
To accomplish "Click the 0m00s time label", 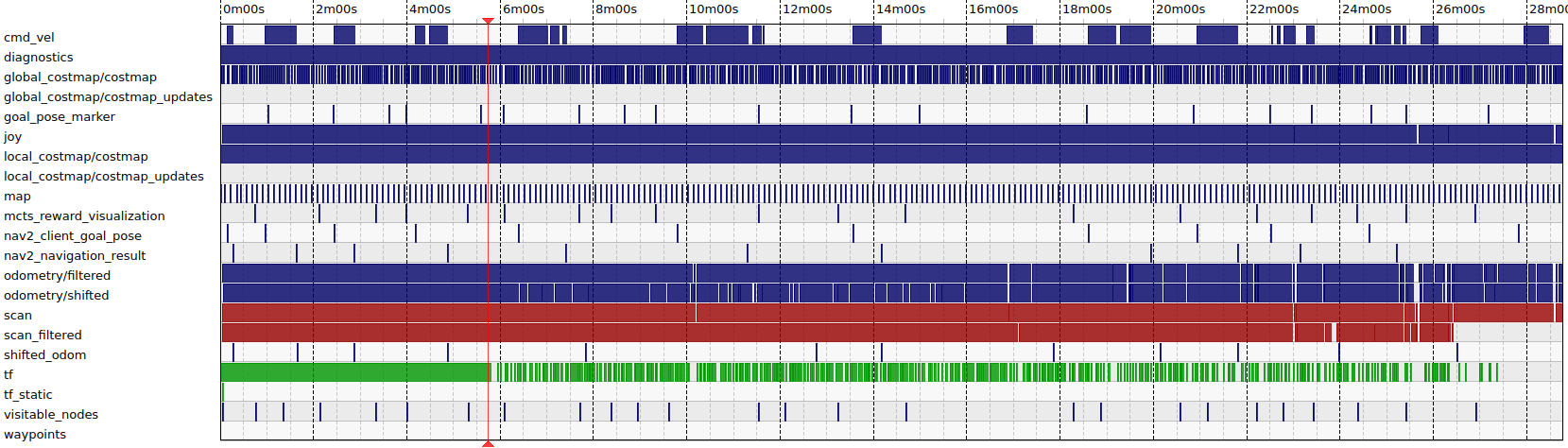I will coord(245,9).
